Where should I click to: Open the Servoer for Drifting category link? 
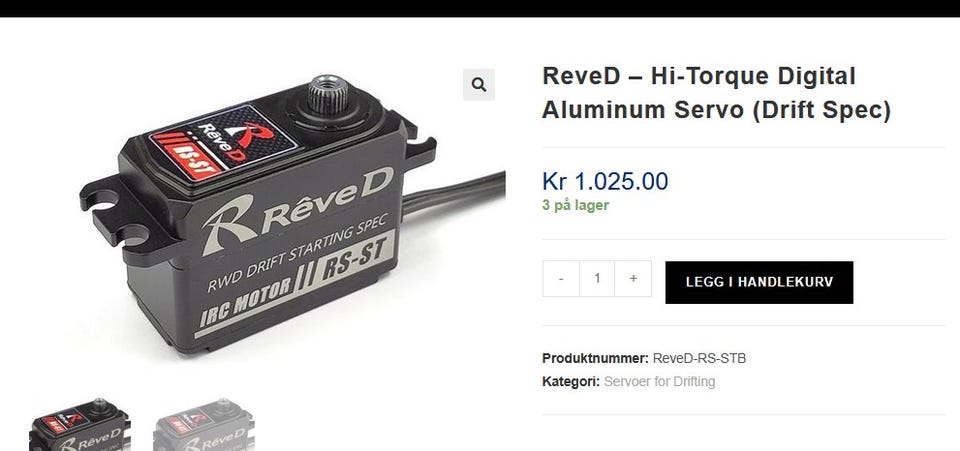(659, 382)
